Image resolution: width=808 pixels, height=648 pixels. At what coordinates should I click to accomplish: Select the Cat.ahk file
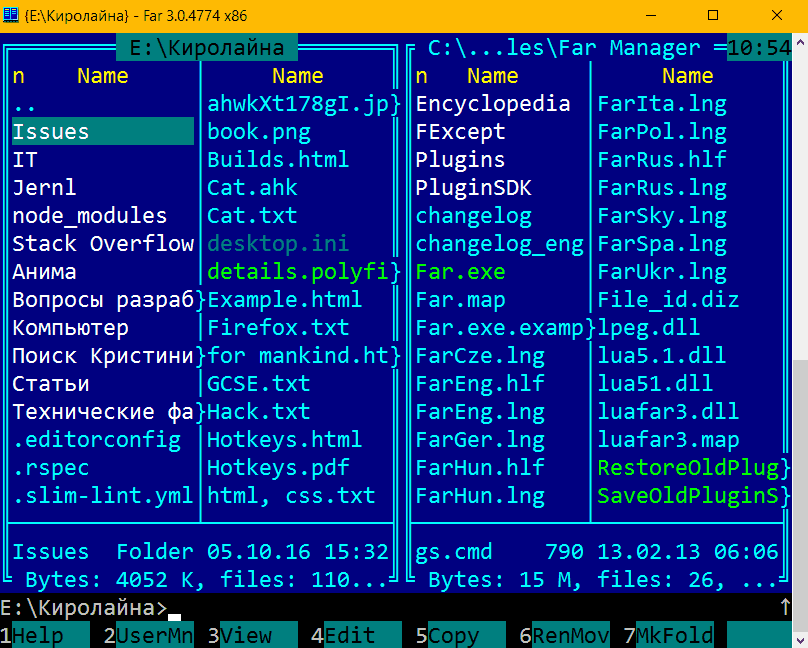click(252, 187)
